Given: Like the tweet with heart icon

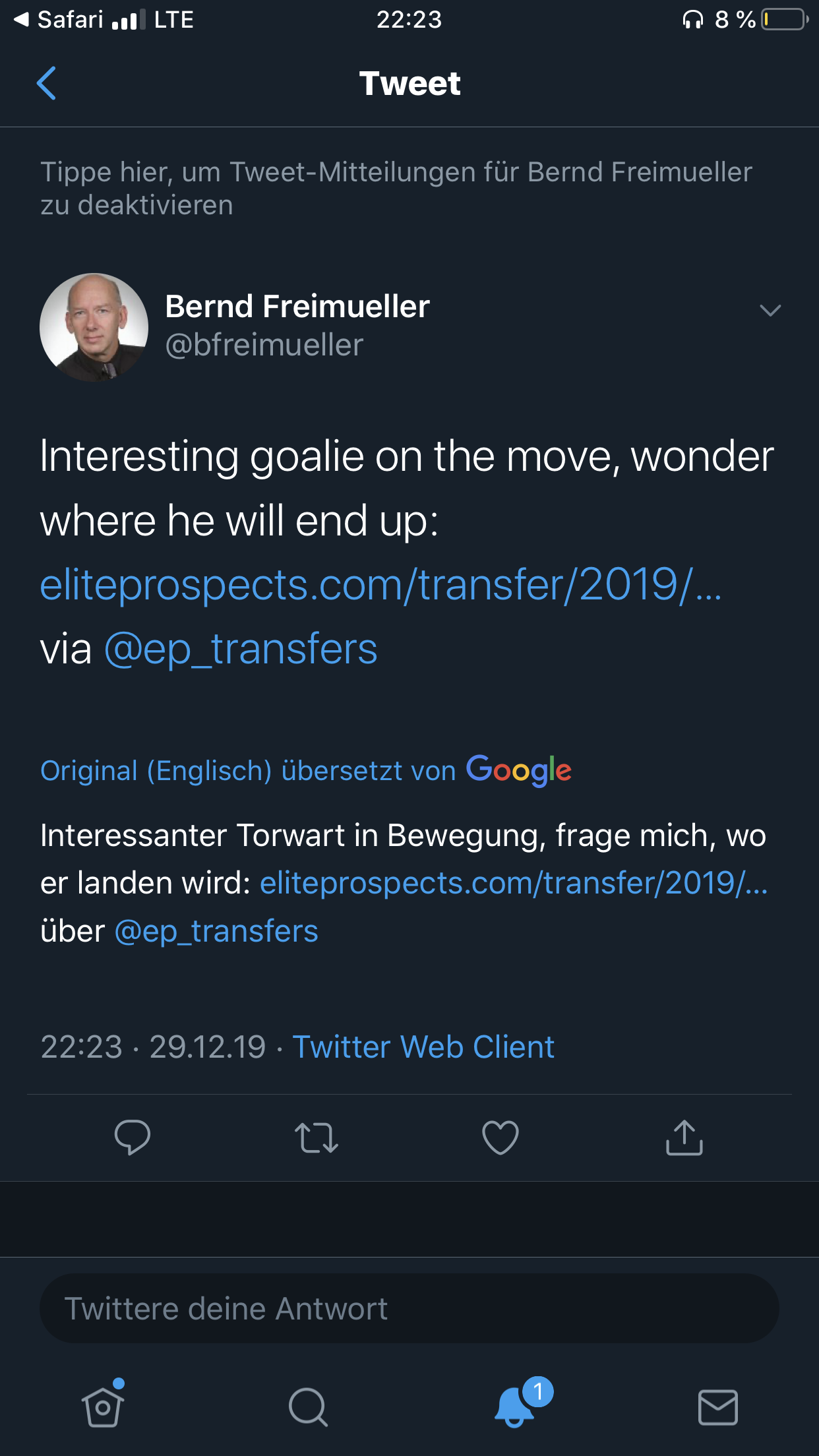Looking at the screenshot, I should coord(501,1137).
